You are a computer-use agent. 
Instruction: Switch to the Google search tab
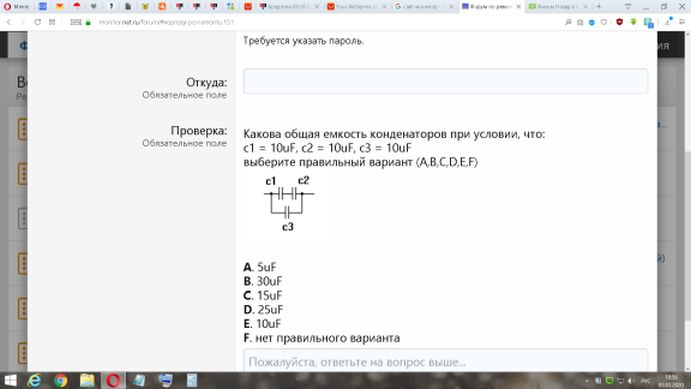(424, 6)
